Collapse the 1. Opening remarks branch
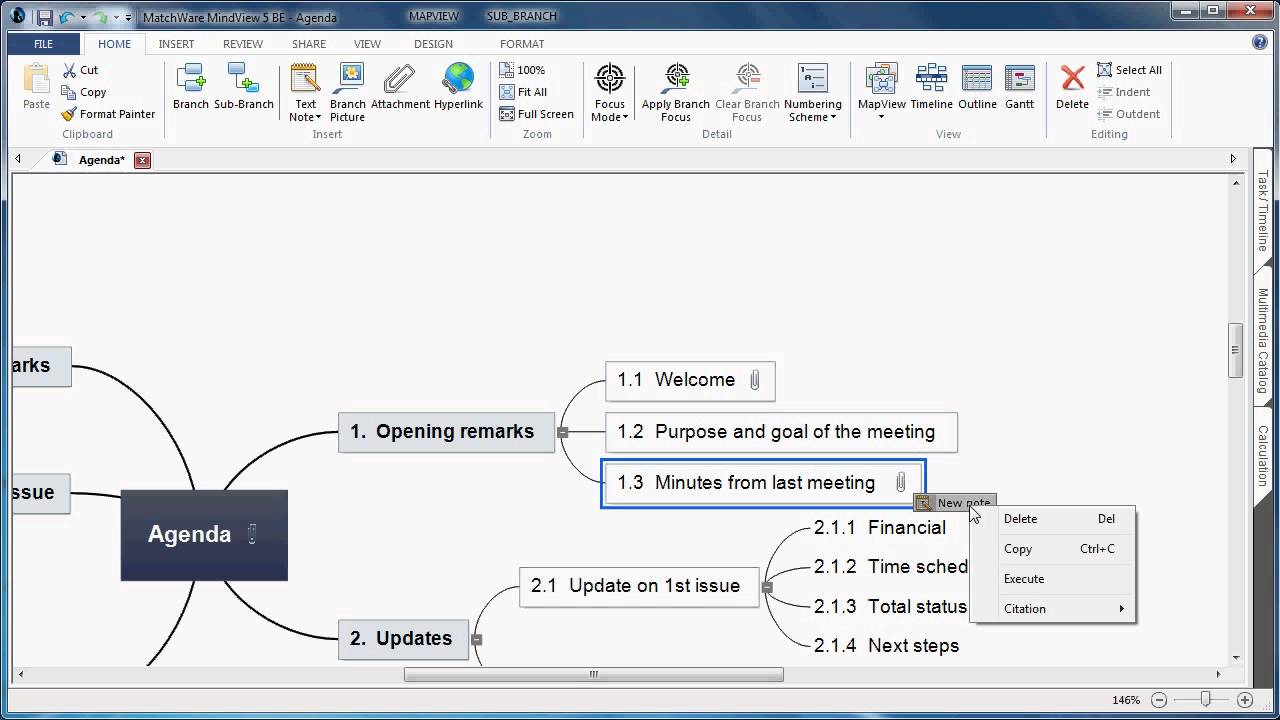This screenshot has height=720, width=1280. point(563,433)
